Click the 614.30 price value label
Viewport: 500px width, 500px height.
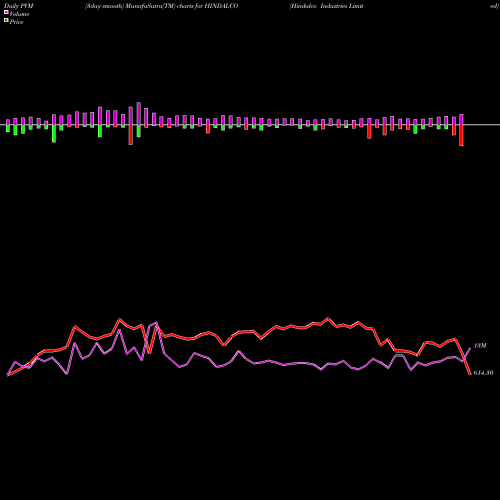(483, 373)
